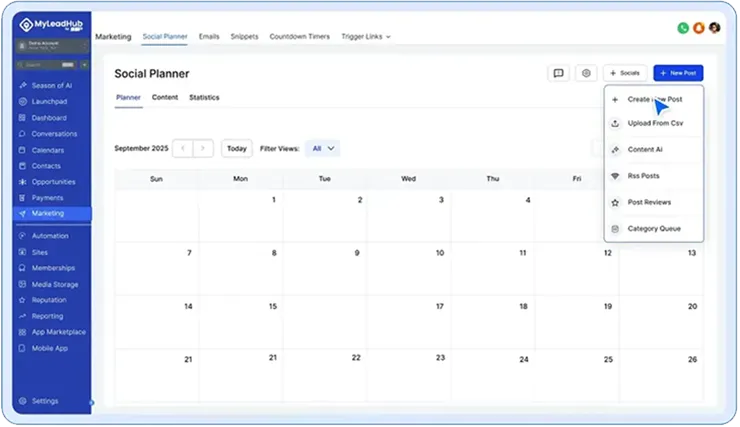The height and width of the screenshot is (427, 740).
Task: Click the orange notification bell icon
Action: pos(699,28)
